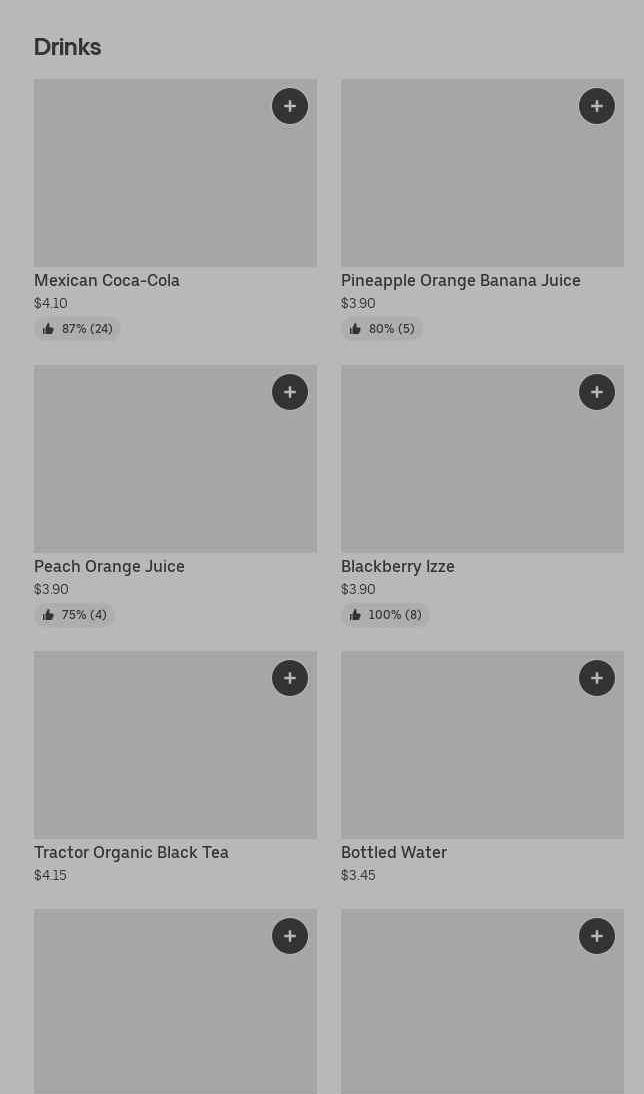The height and width of the screenshot is (1094, 644).
Task: Add Pineapple Orange Banana Juice to cart
Action: (x=597, y=106)
